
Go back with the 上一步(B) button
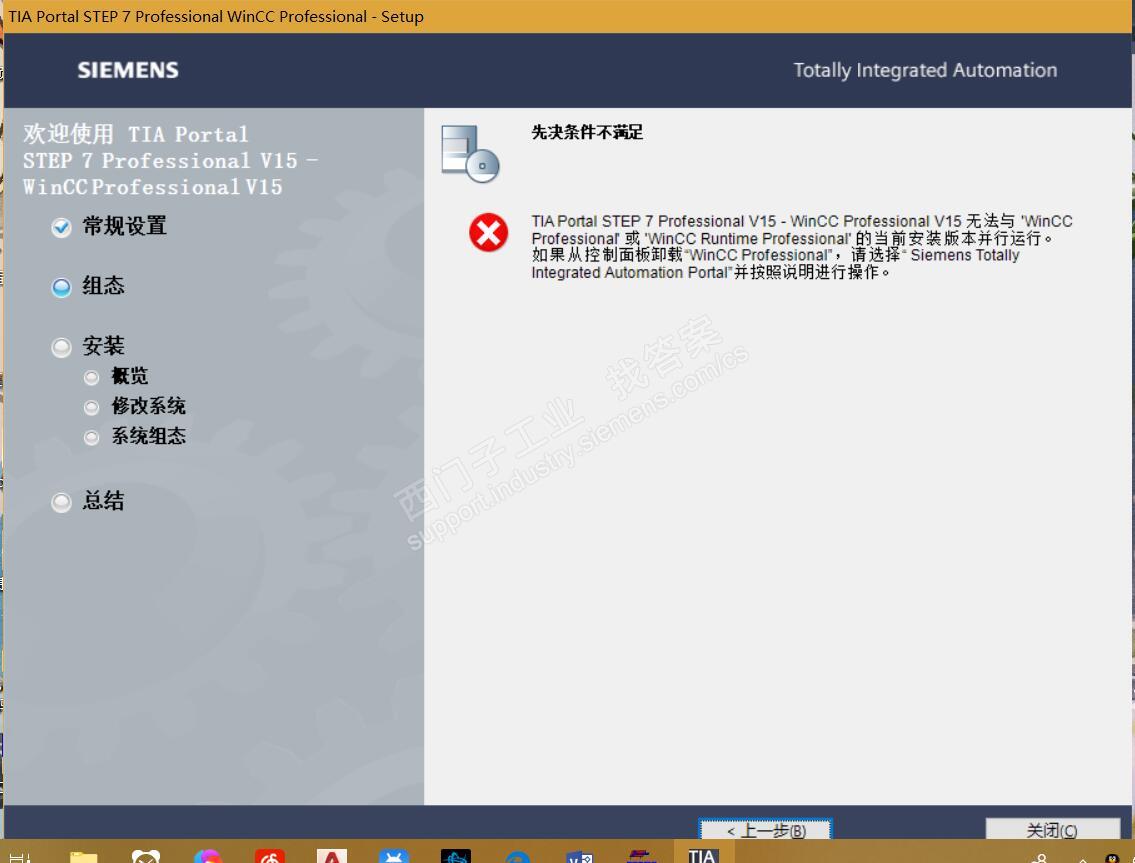[x=765, y=830]
